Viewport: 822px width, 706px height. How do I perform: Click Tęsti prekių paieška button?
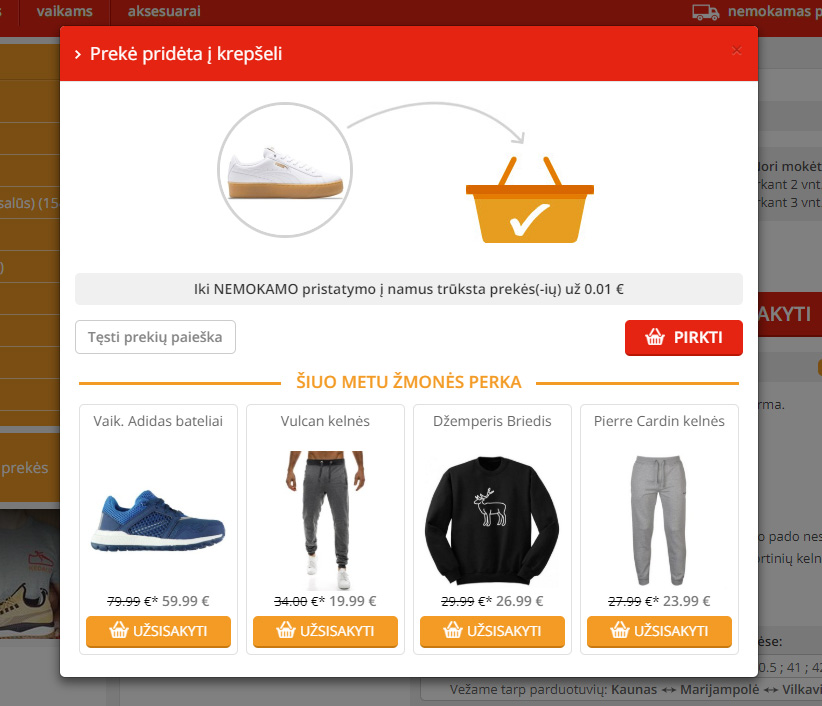(155, 337)
